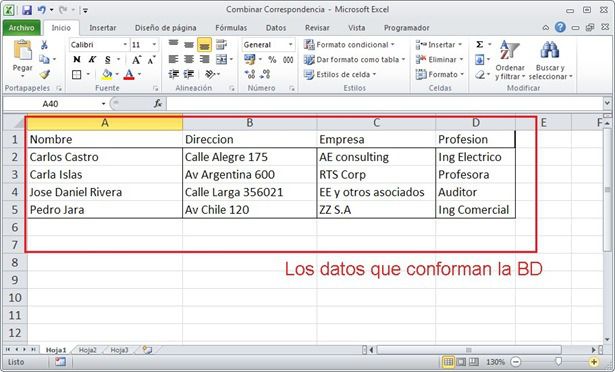Expand the General number format dropdown
615x372 pixels.
[291, 45]
